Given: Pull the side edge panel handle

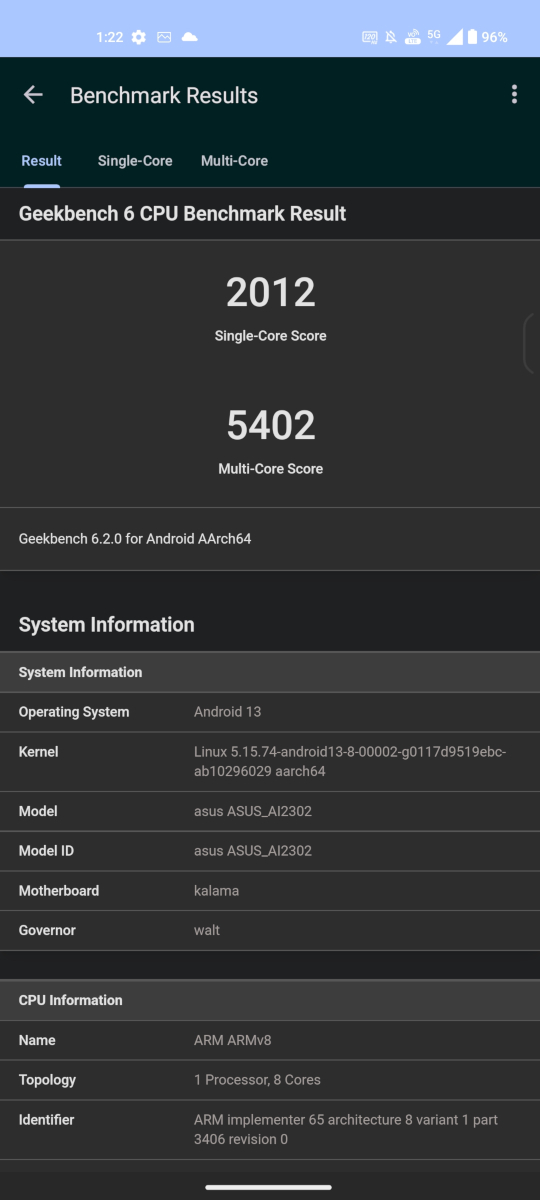Looking at the screenshot, I should tap(532, 343).
